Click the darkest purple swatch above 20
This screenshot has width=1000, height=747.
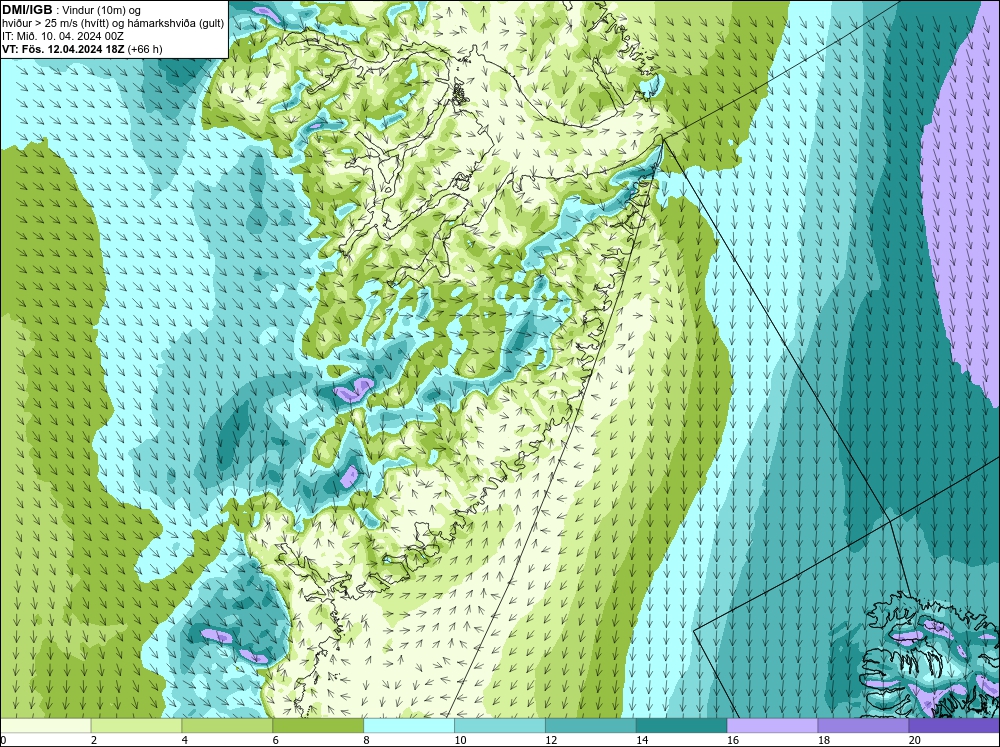954,726
